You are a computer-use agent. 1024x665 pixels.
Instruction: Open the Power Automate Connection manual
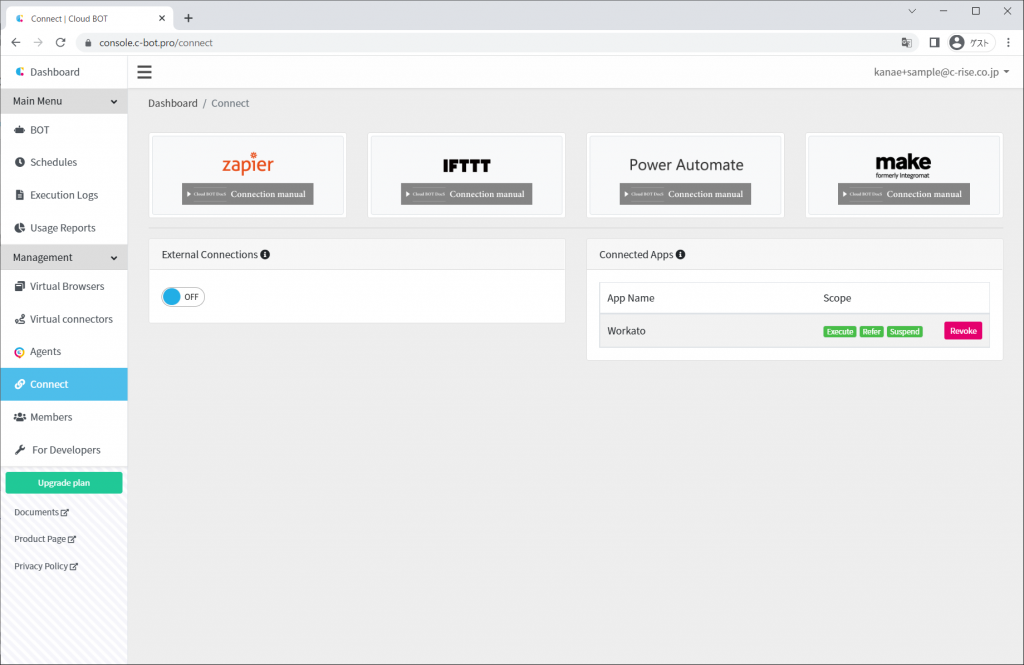685,194
